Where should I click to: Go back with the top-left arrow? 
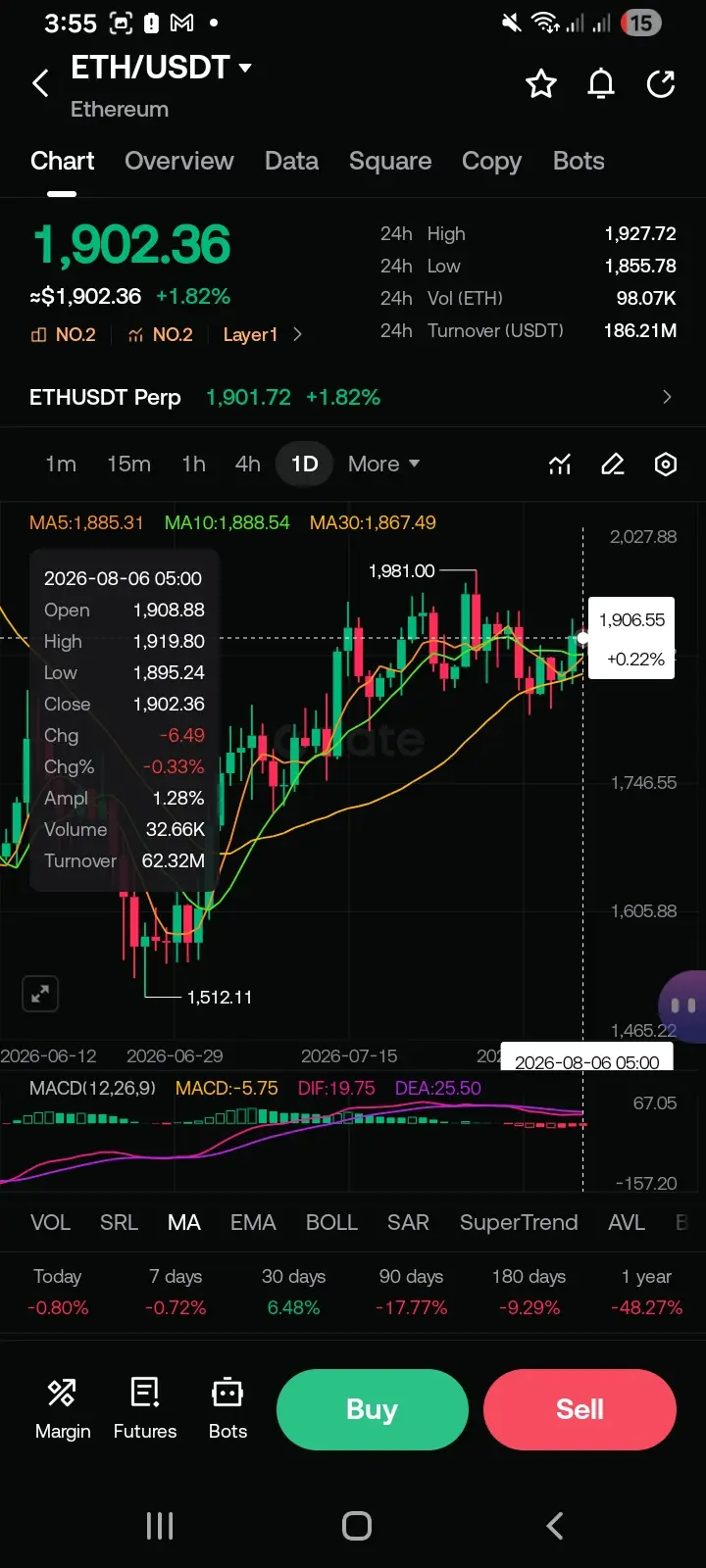point(40,83)
